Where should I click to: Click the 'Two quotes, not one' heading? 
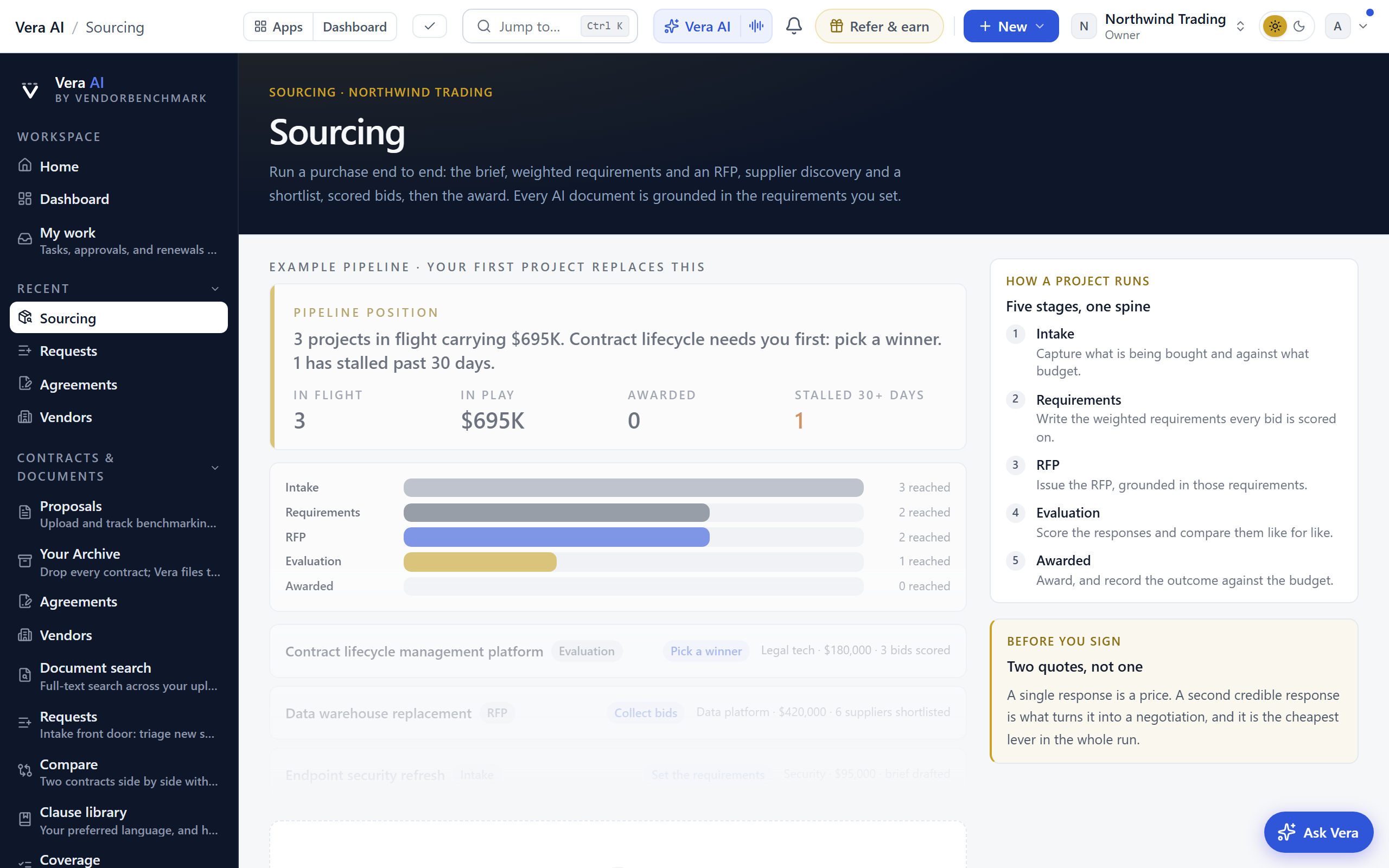[1074, 667]
